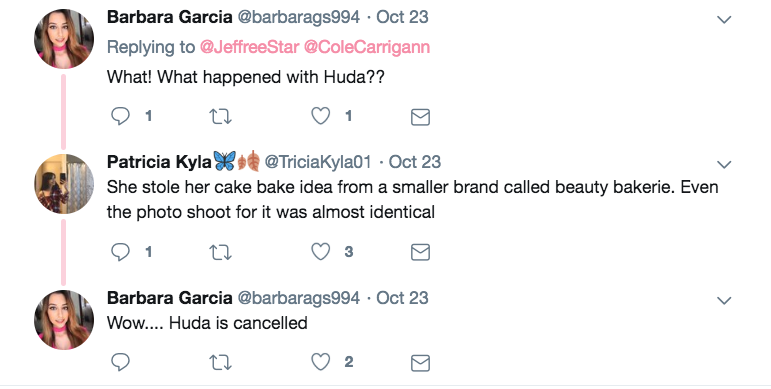View Barbara Garcia's avatar on first tweet
The image size is (771, 389).
(63, 39)
